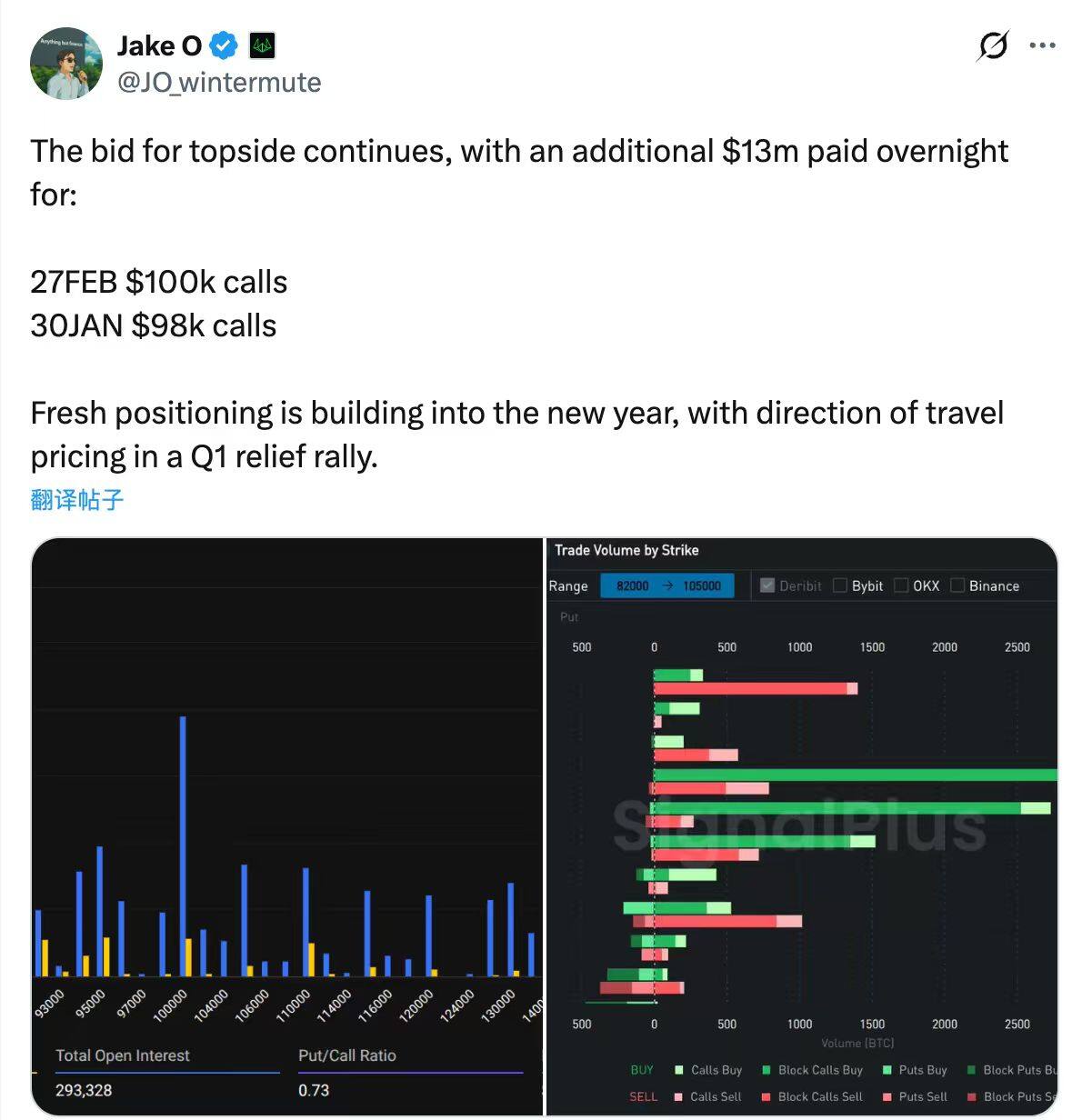Click the green affiliate badge icon
Screen dimensions: 1082x1120
(x=262, y=45)
